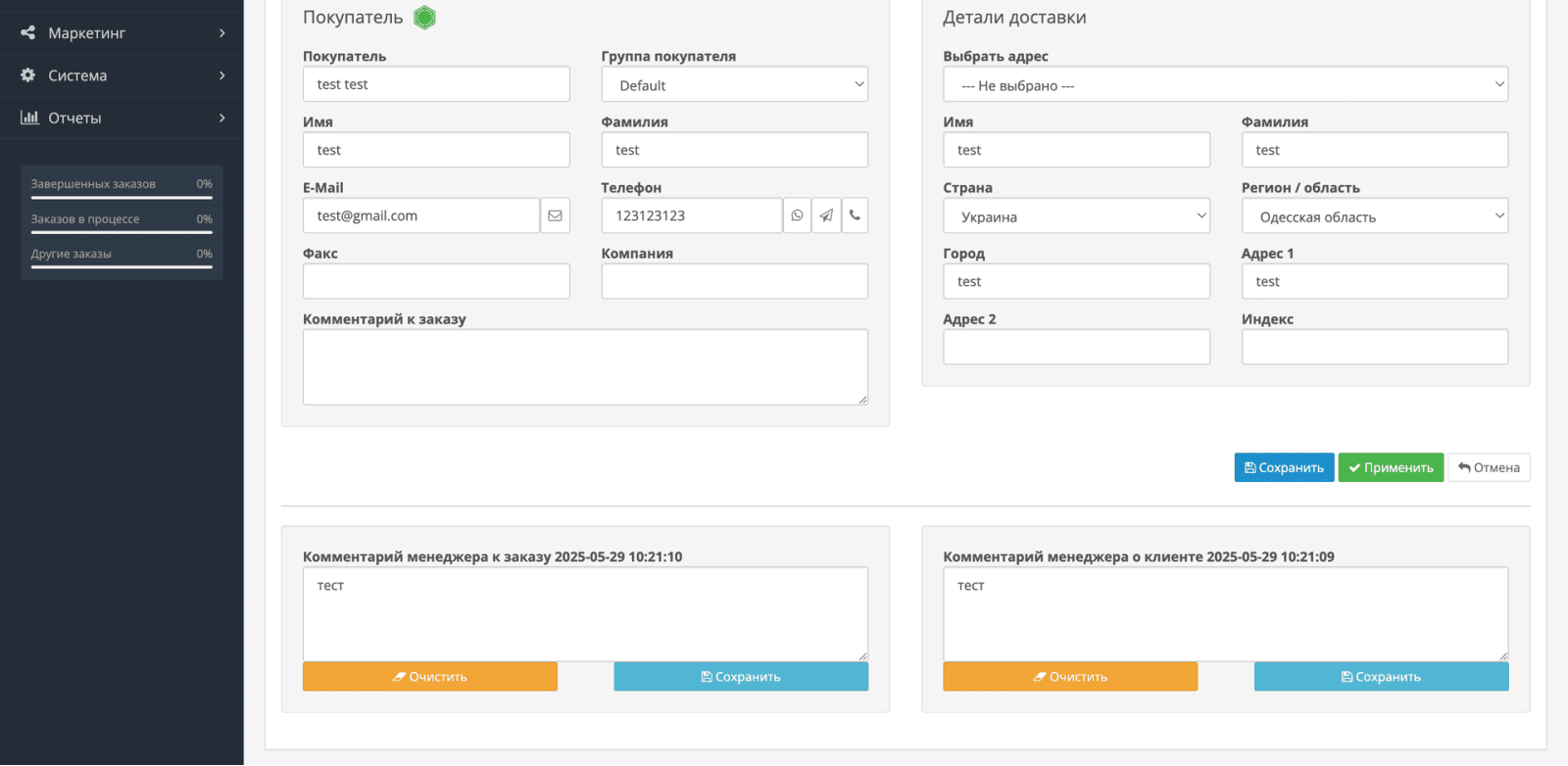Screen dimensions: 1568x766
Task: Focus the Город input field
Action: (x=1076, y=281)
